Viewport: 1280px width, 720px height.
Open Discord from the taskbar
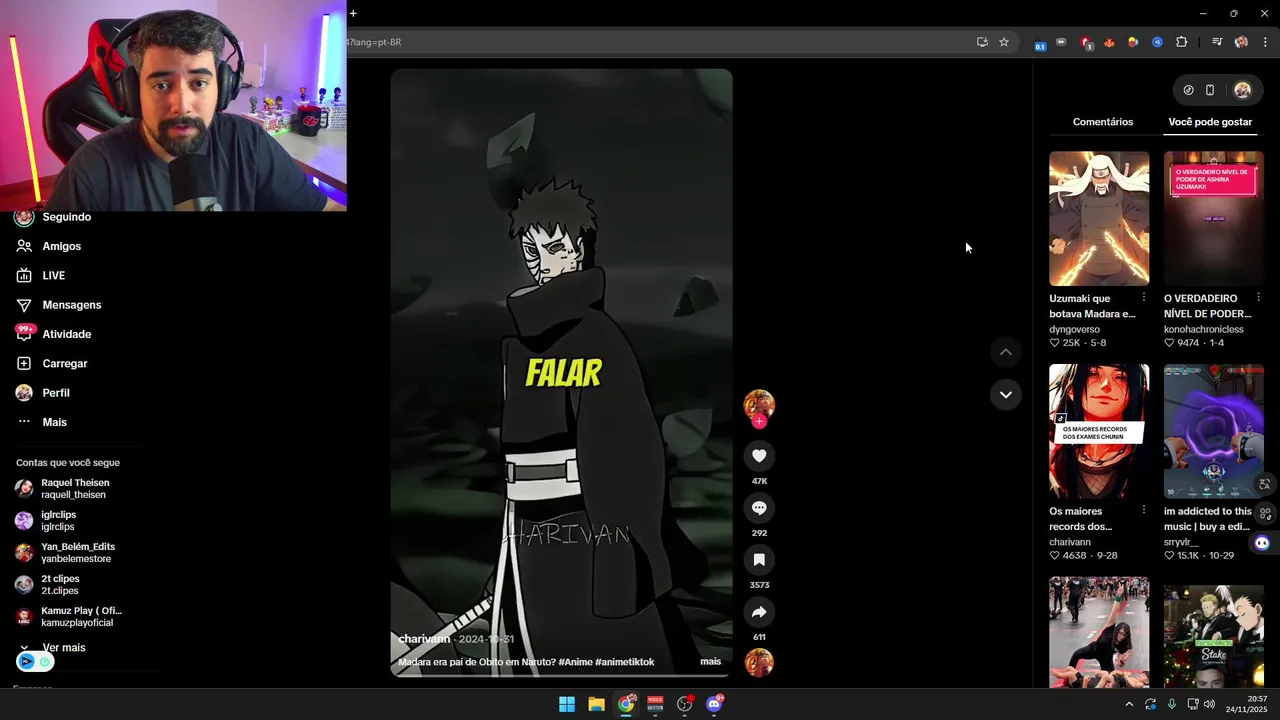click(x=714, y=704)
